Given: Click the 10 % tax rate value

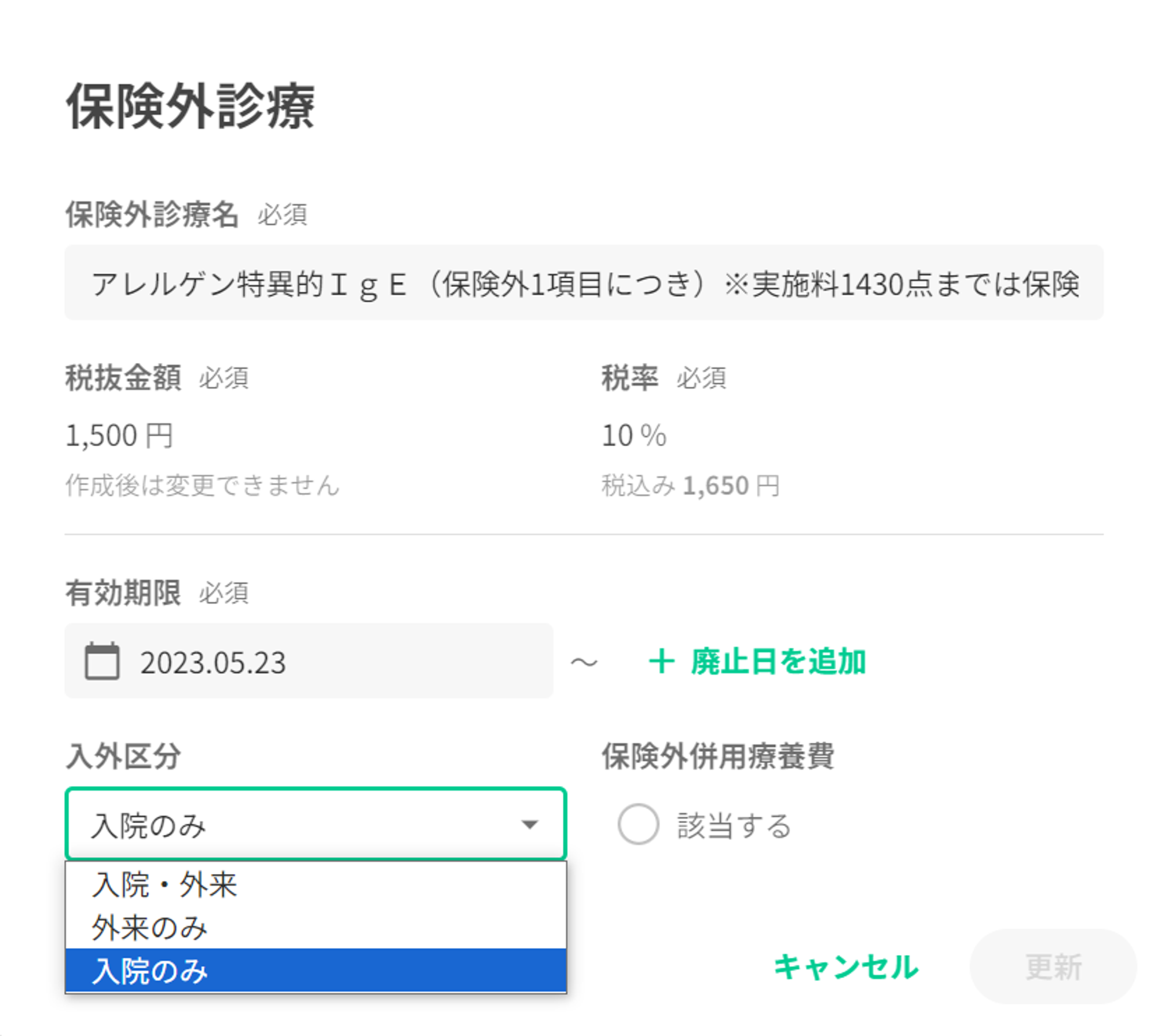Looking at the screenshot, I should point(634,435).
